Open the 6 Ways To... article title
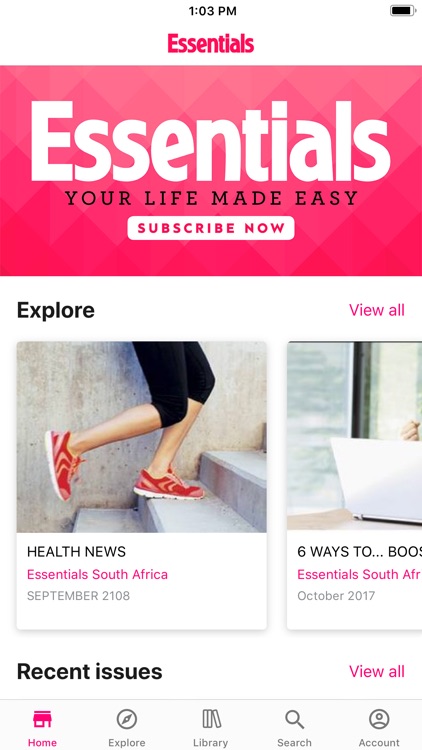The width and height of the screenshot is (422, 750). [x=359, y=552]
